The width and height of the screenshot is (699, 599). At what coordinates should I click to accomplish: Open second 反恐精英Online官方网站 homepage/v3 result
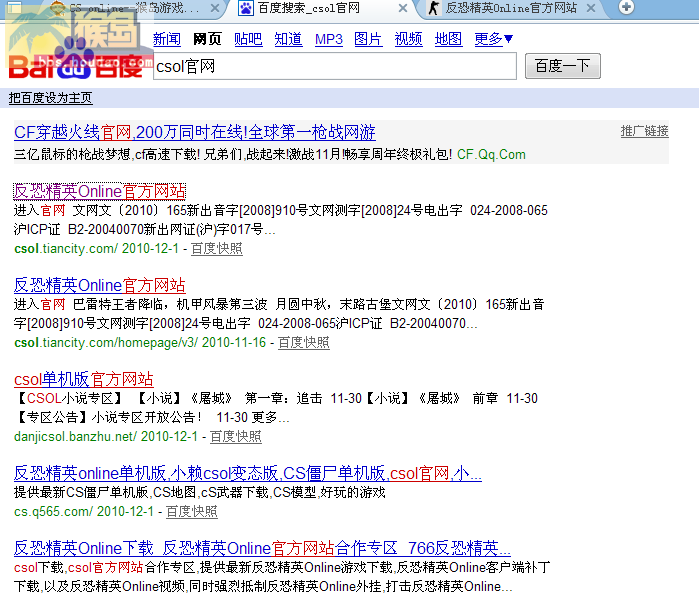tap(99, 285)
